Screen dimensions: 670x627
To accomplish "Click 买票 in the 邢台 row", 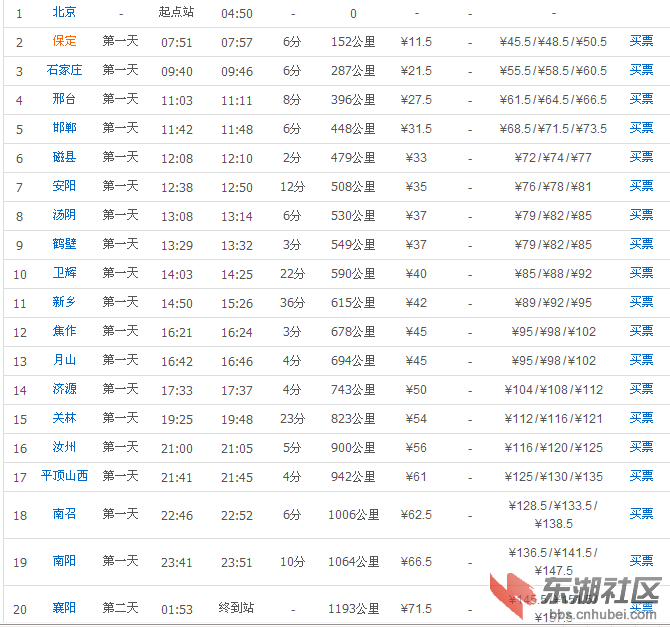I will (x=641, y=99).
